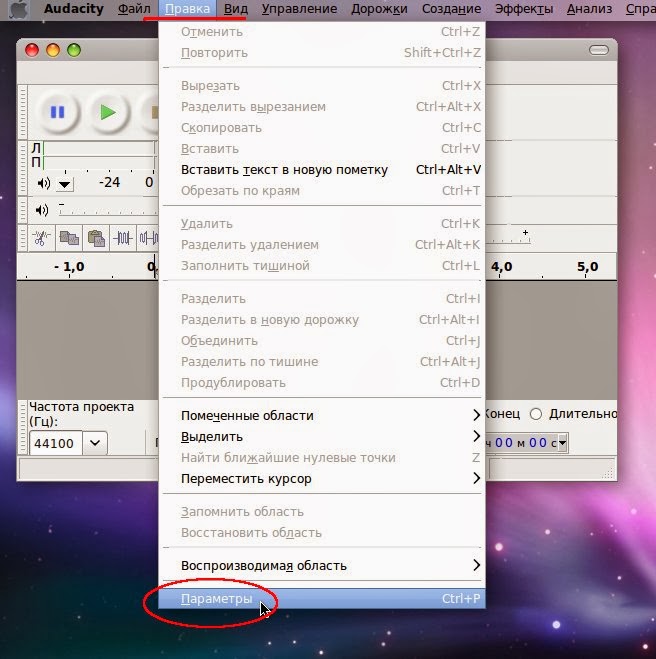Viewport: 656px width, 659px height.
Task: Expand the project rate 44100 dropdown
Action: point(95,443)
